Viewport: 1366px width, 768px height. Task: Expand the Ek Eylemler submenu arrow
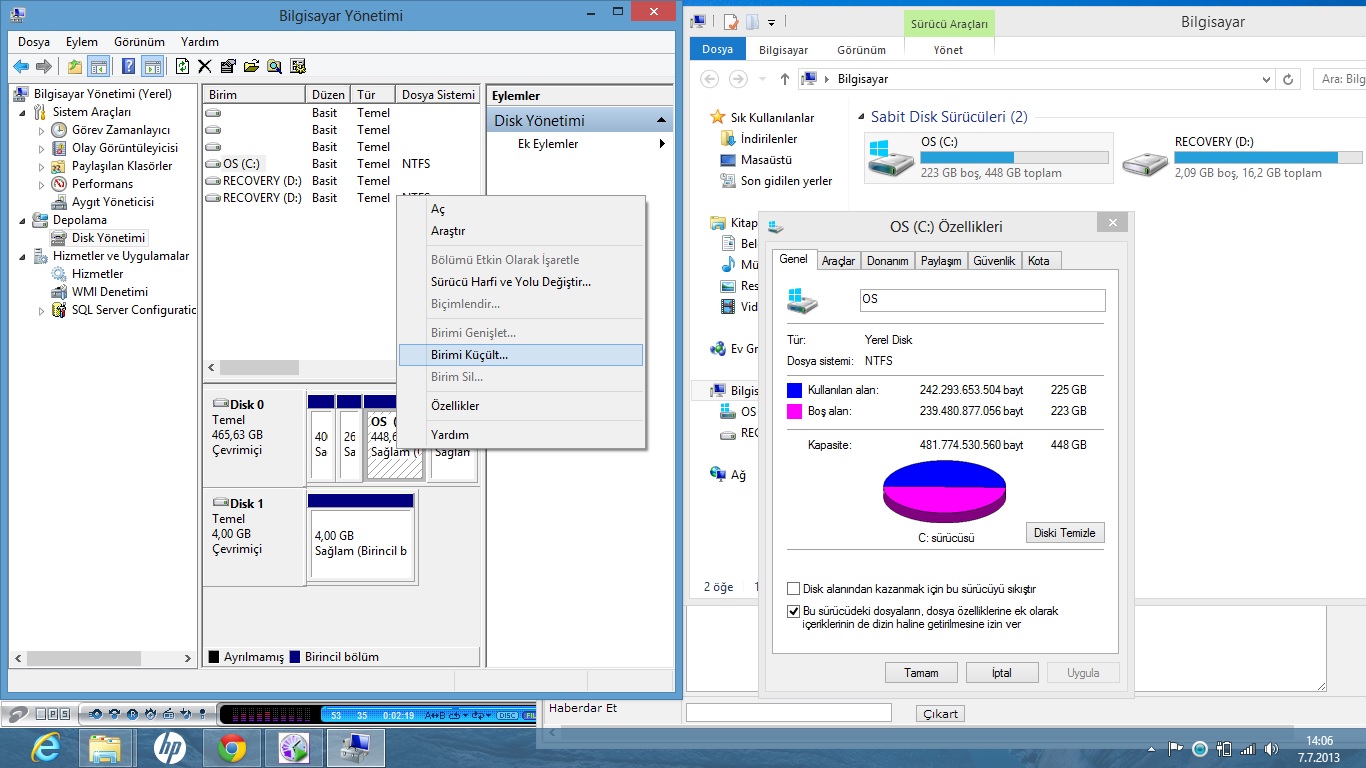point(661,144)
